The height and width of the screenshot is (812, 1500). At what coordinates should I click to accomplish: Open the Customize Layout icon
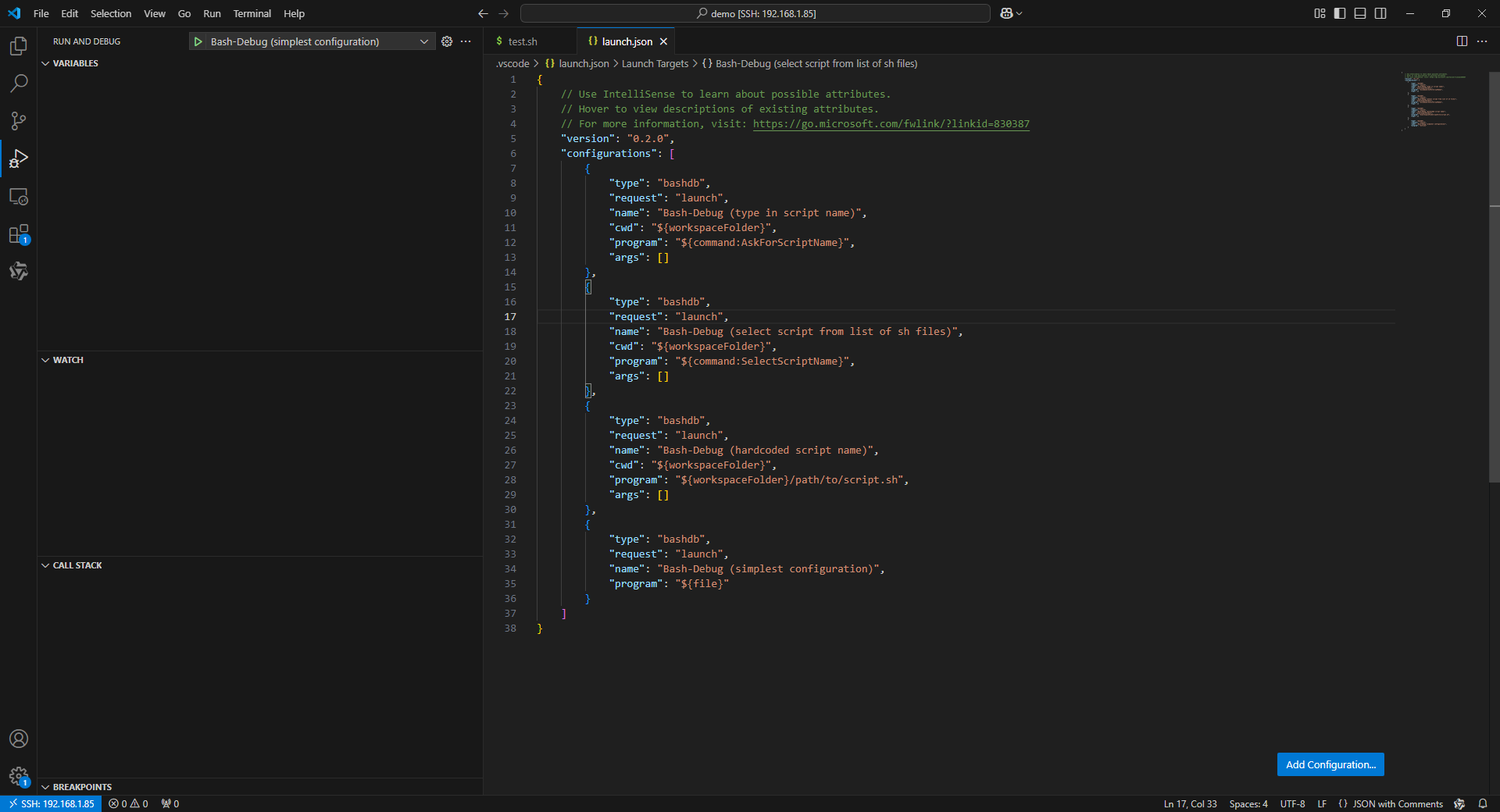point(1320,13)
